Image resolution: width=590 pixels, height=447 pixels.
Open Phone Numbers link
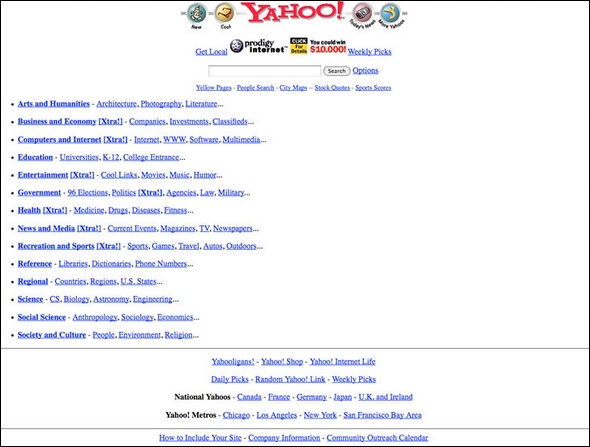coord(161,264)
